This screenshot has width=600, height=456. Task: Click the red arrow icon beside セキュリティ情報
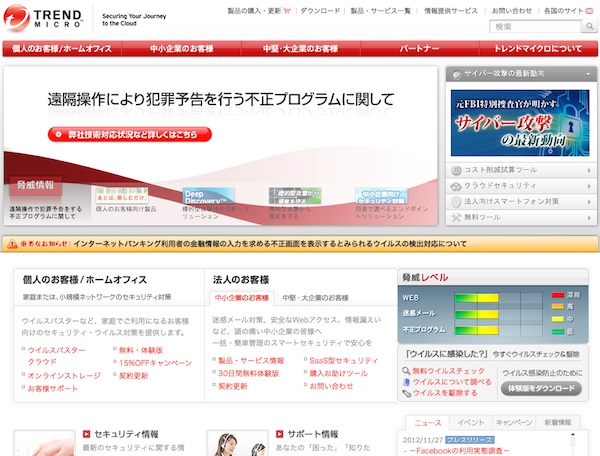point(87,434)
